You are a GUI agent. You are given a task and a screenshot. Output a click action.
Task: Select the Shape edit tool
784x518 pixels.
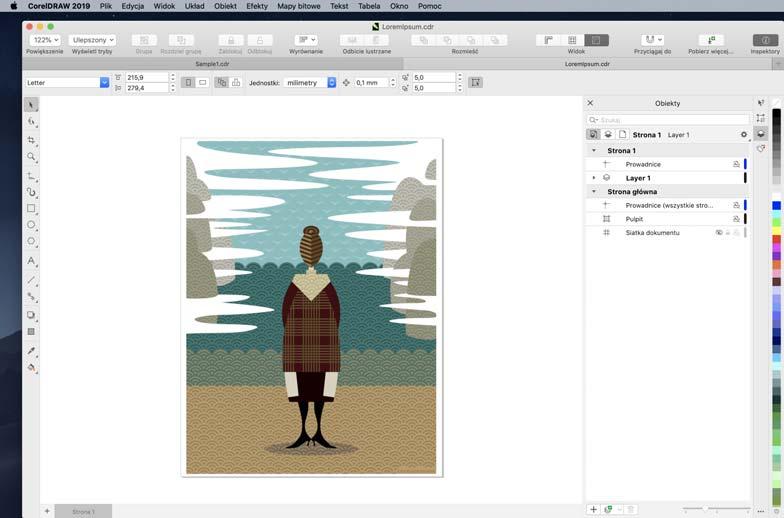[31, 122]
